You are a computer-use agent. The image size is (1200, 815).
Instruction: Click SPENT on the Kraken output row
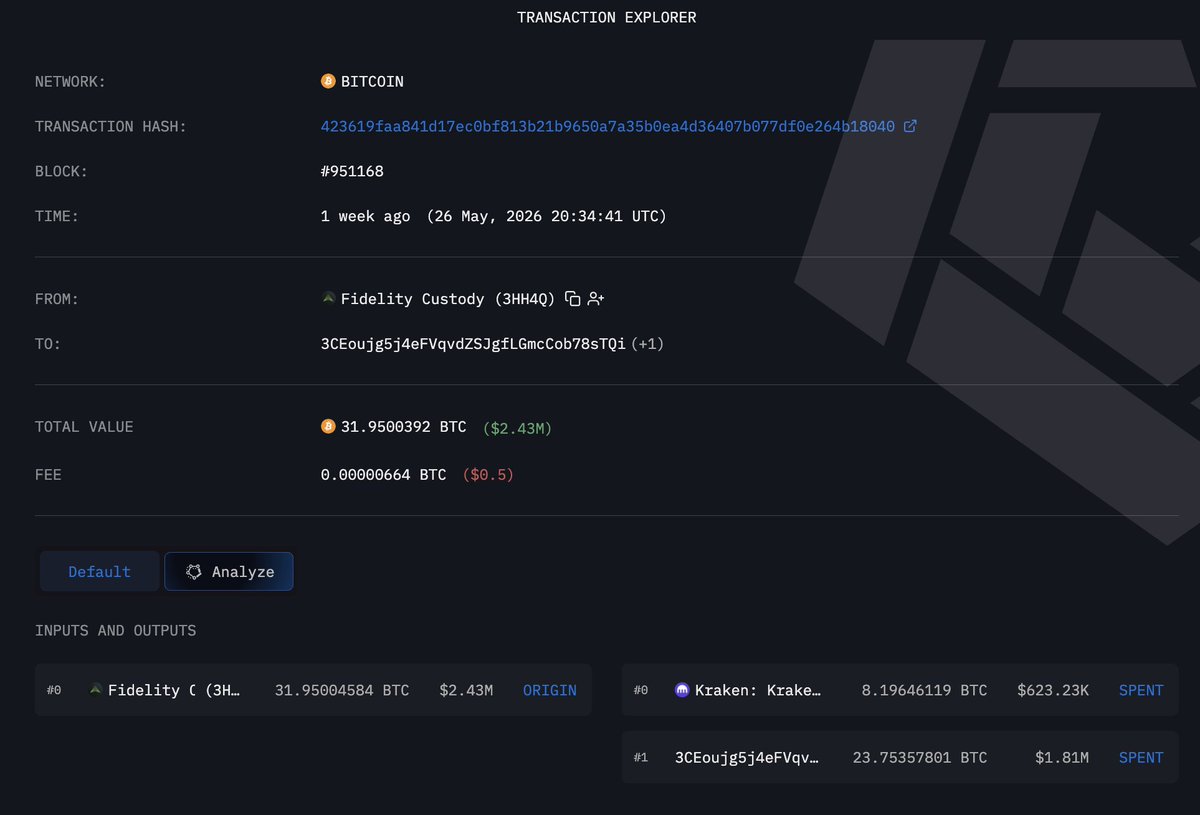pyautogui.click(x=1141, y=690)
